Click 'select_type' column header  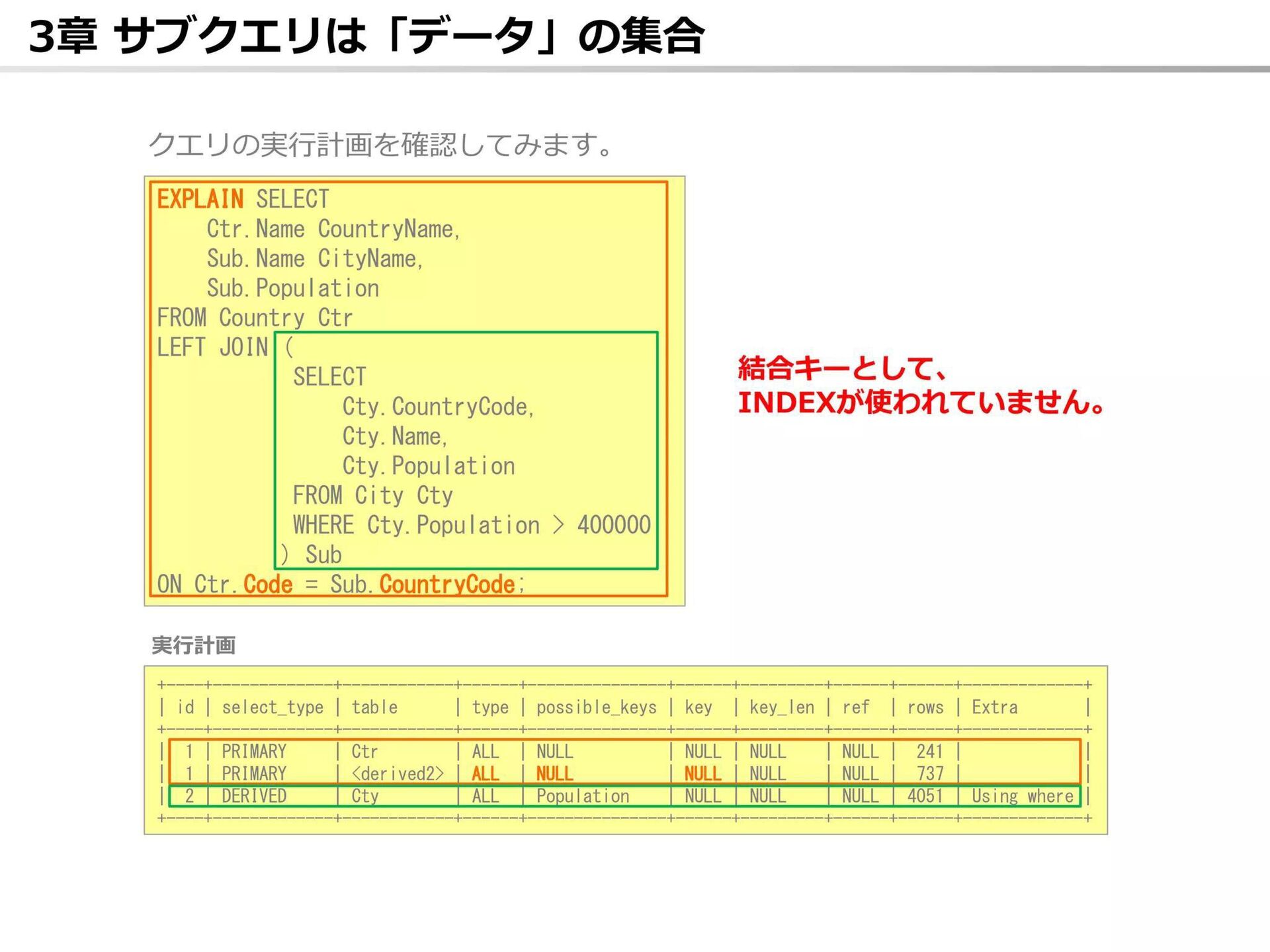point(273,707)
